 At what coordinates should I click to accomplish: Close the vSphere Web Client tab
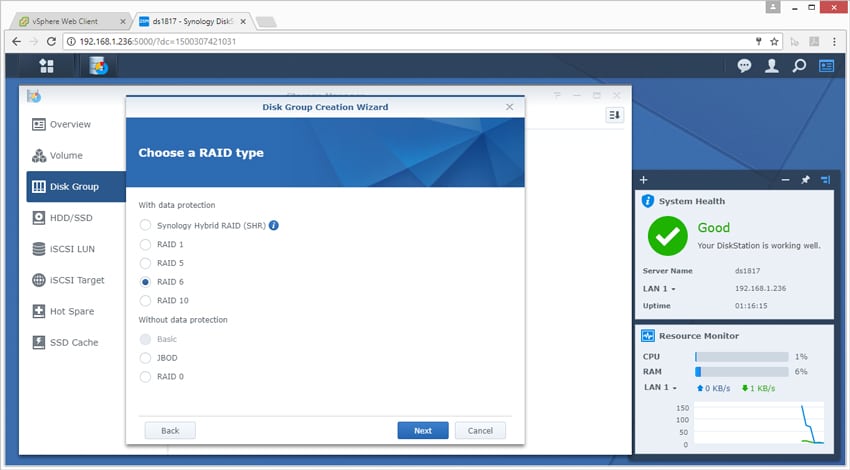tap(123, 22)
